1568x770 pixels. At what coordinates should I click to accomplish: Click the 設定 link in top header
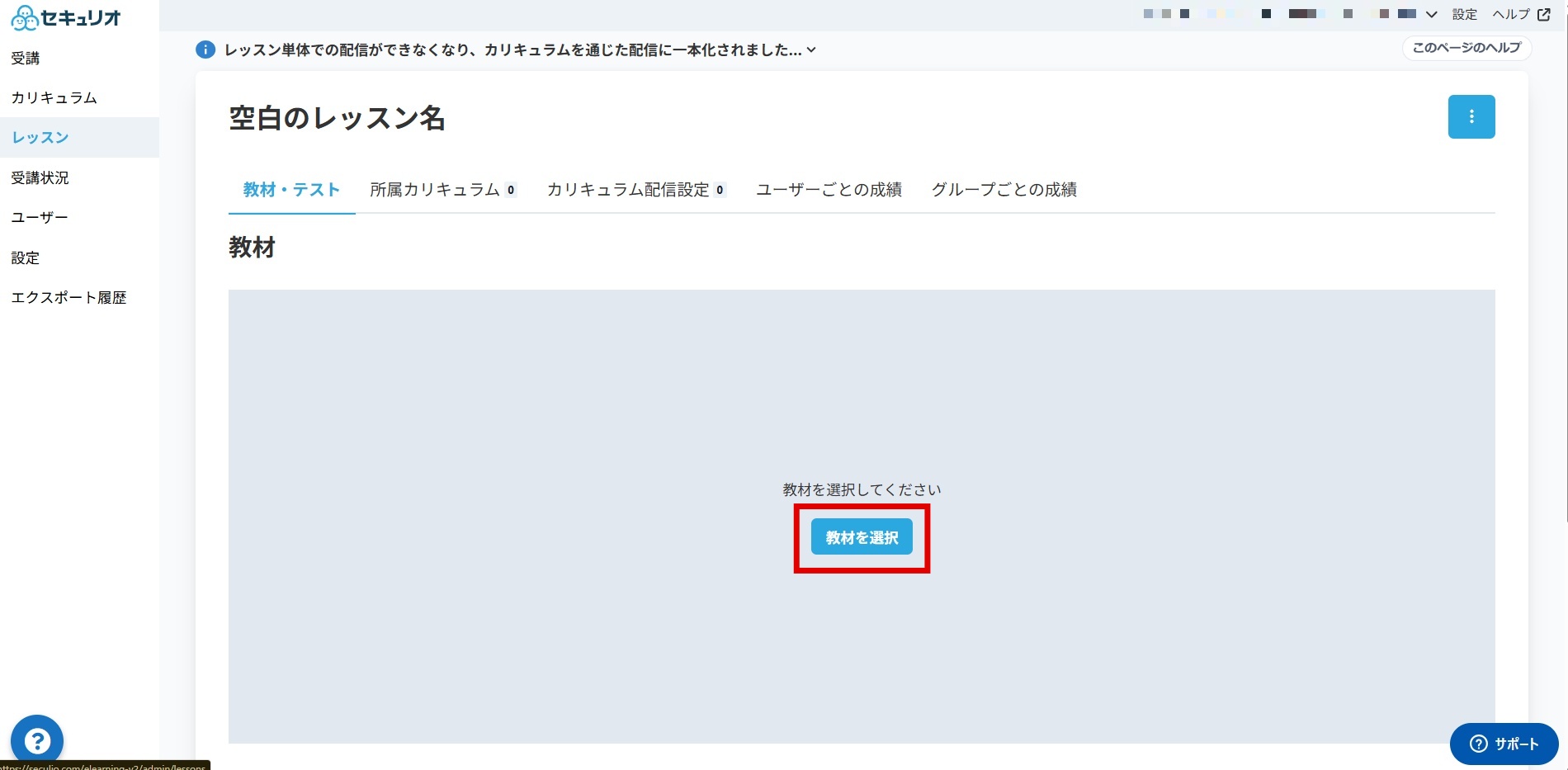(1465, 14)
